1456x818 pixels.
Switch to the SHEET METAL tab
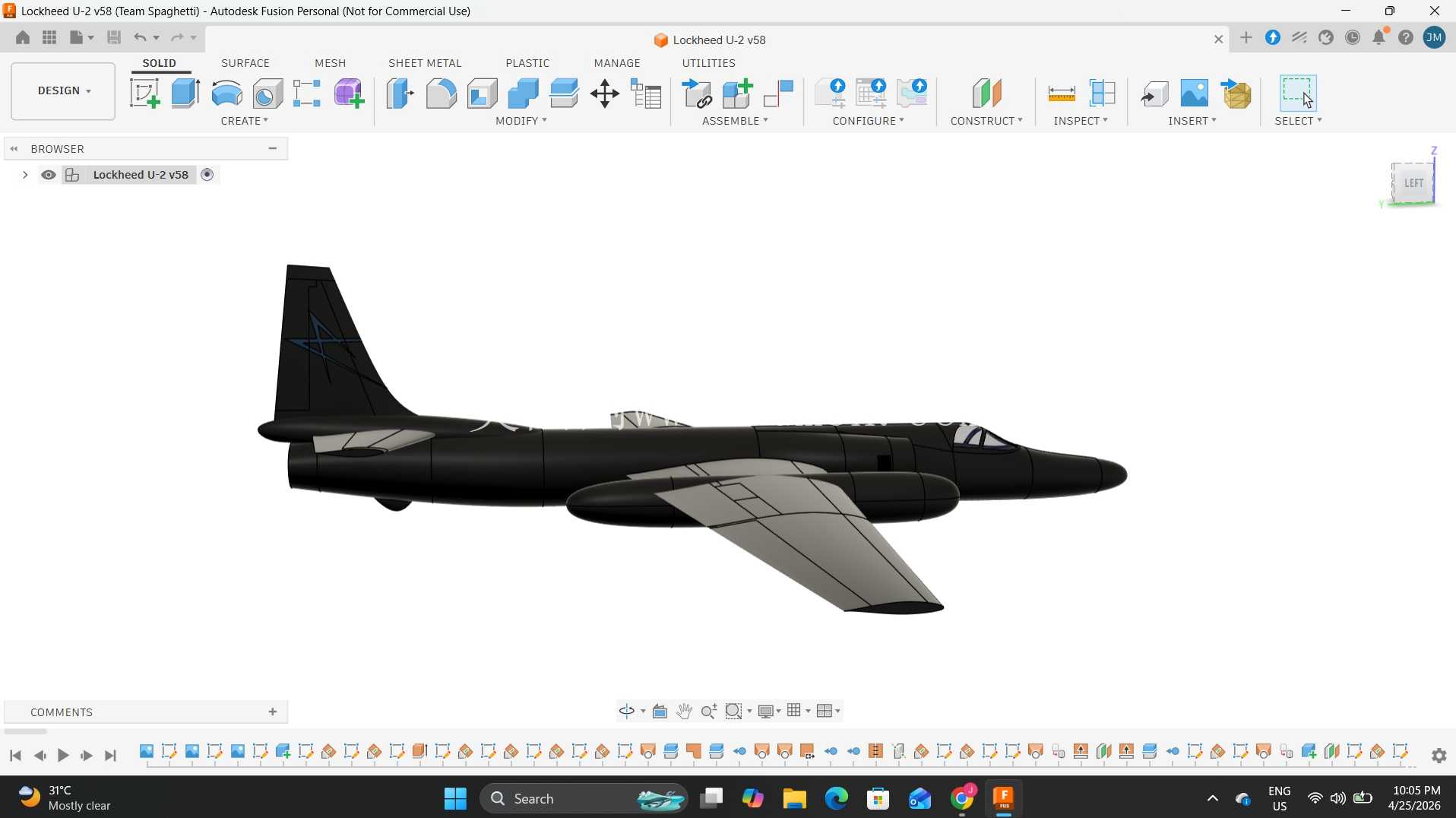point(425,63)
